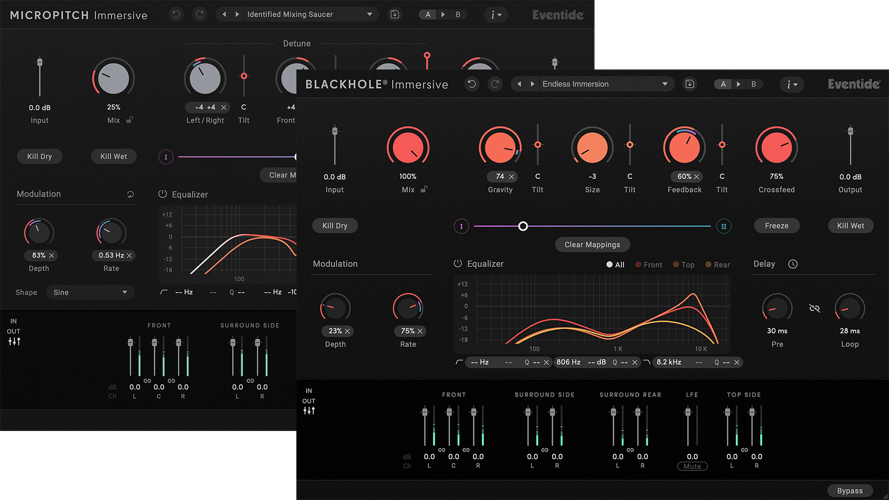
Task: Click the Mix lock icon in Blackhole
Action: pyautogui.click(x=424, y=189)
